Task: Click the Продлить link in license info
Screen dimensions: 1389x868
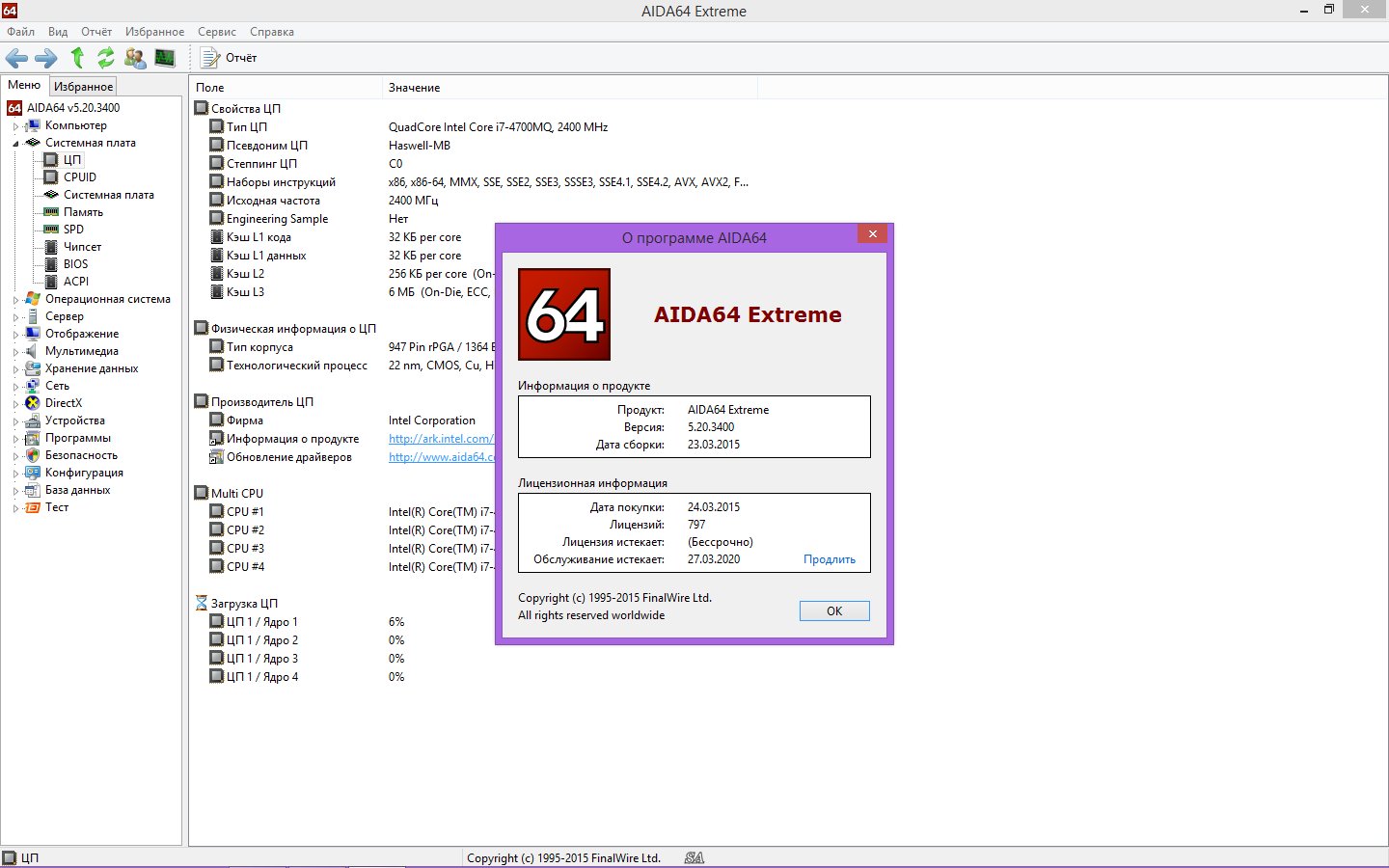Action: pyautogui.click(x=830, y=559)
